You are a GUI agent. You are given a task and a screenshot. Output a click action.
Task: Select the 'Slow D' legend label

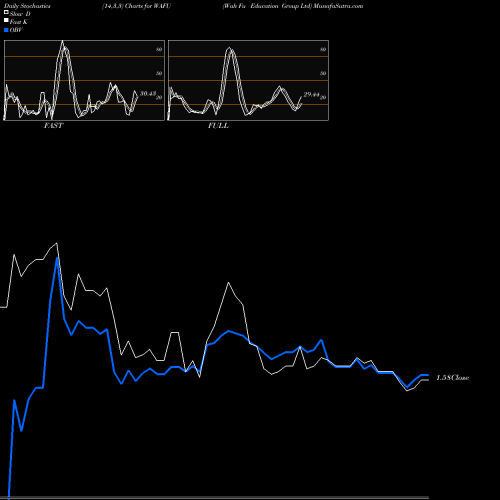point(20,14)
